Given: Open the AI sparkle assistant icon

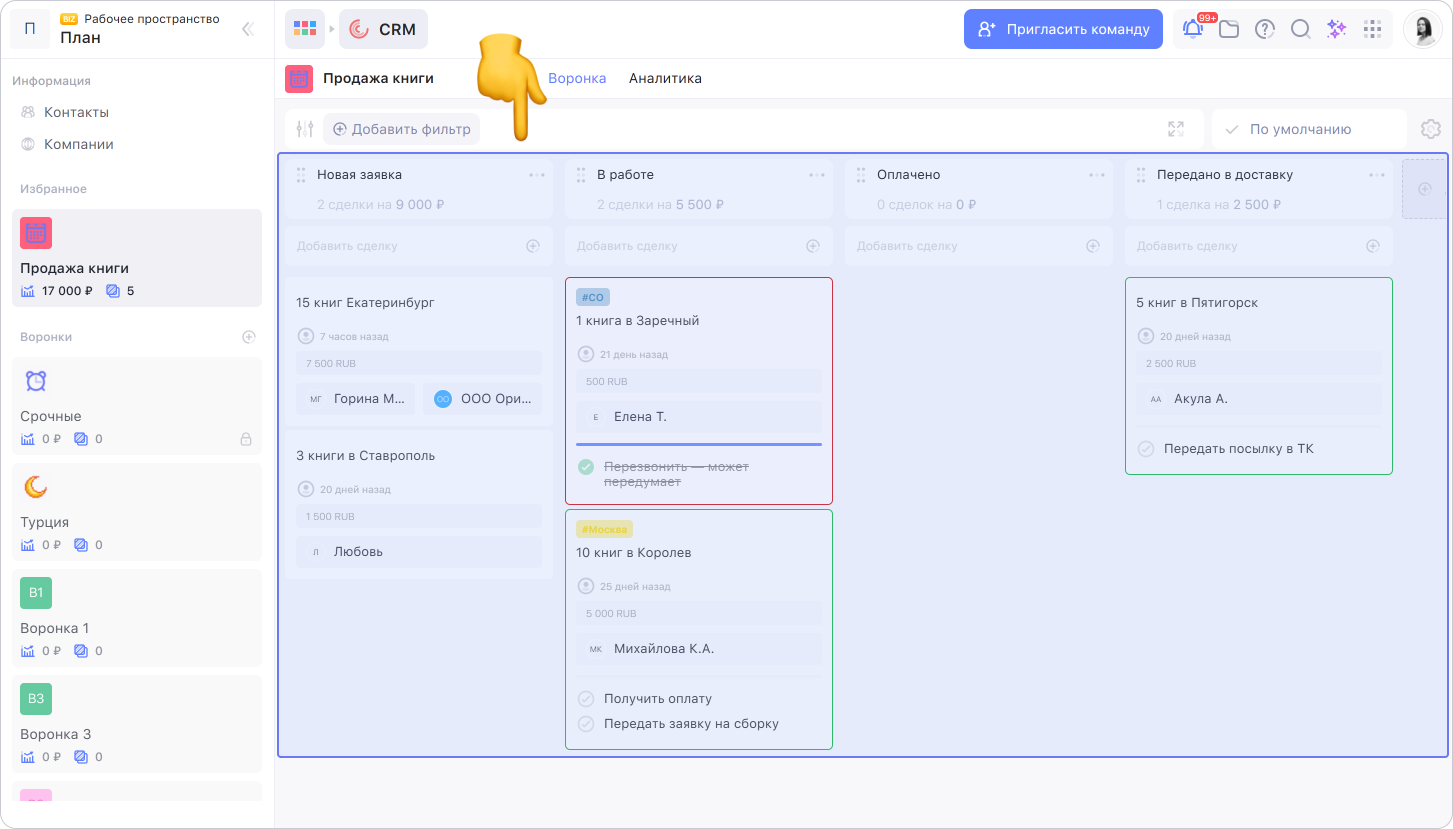Looking at the screenshot, I should click(x=1336, y=29).
